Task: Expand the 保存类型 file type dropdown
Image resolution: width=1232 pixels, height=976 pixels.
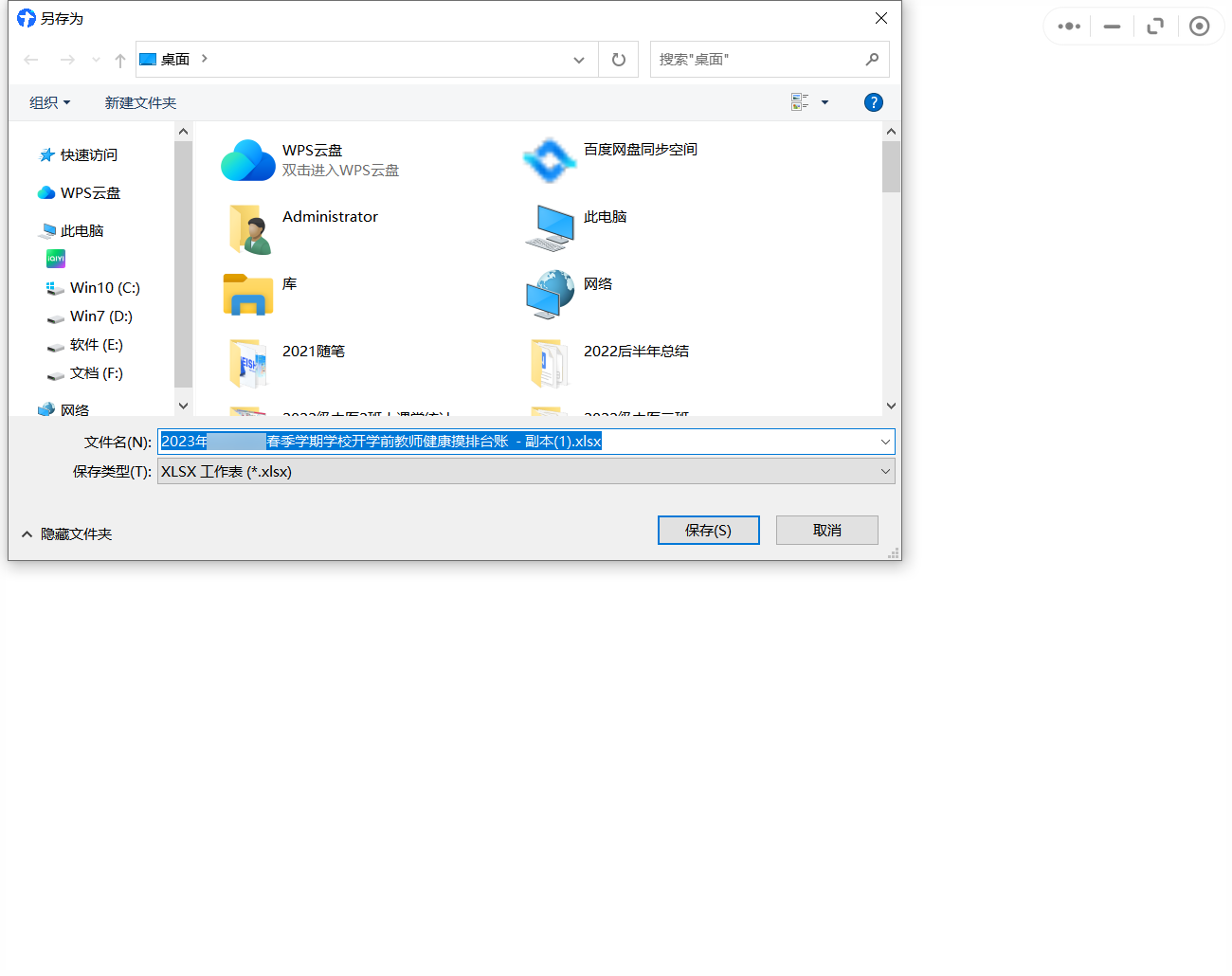Action: coord(885,472)
